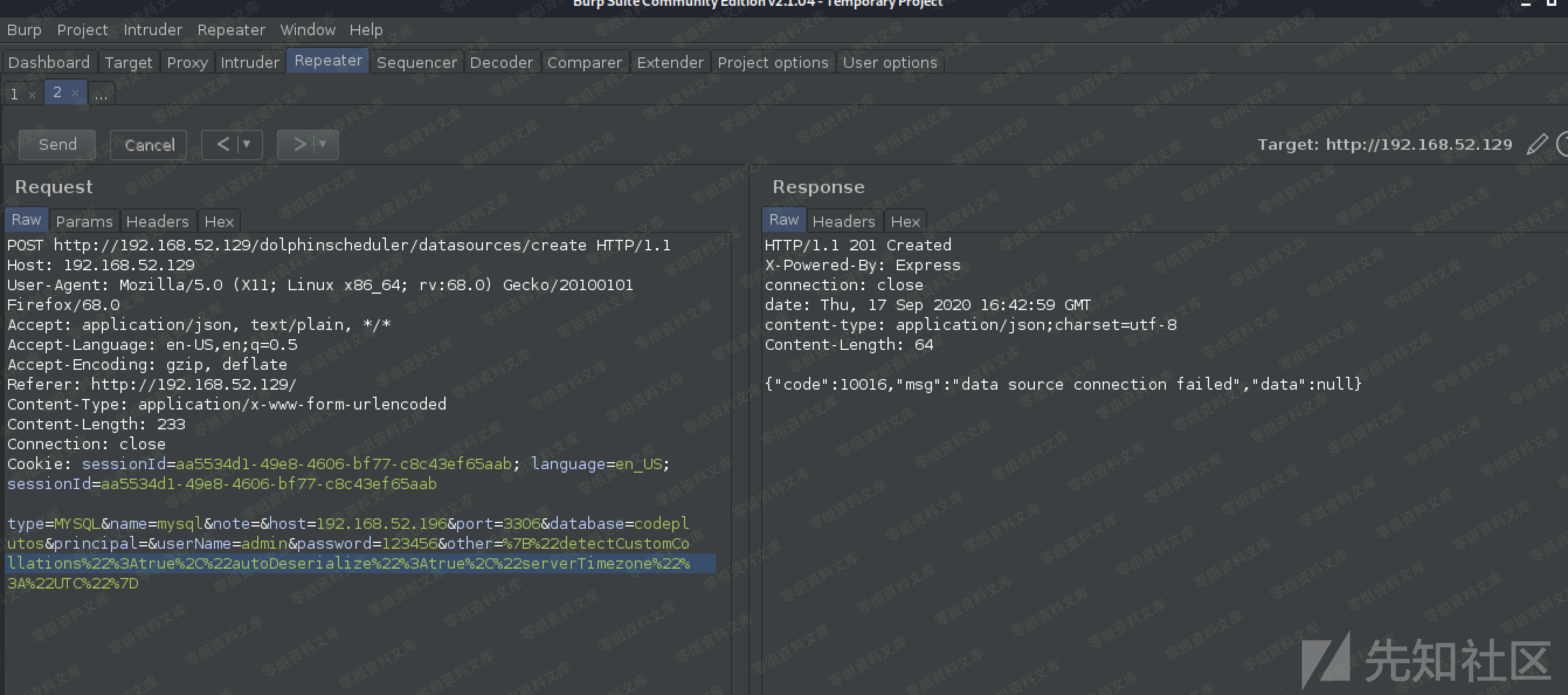Open the Intruder menu
The height and width of the screenshot is (695, 1568).
pyautogui.click(x=153, y=30)
